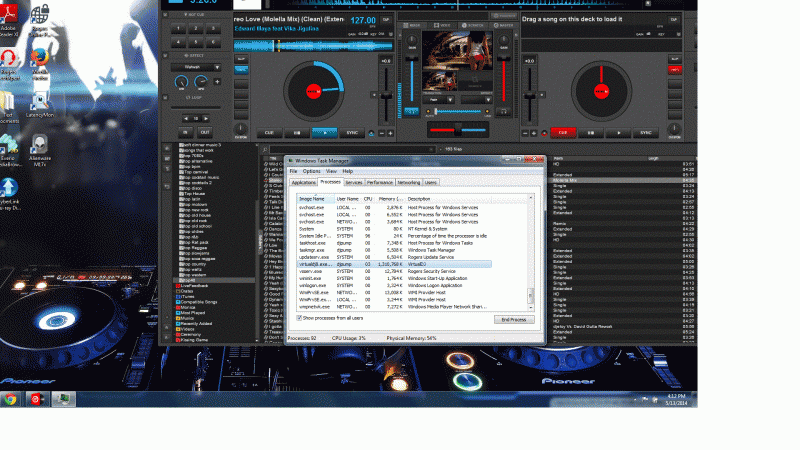The image size is (800, 450).
Task: Collapse the EFFECT panel
Action: click(x=165, y=56)
